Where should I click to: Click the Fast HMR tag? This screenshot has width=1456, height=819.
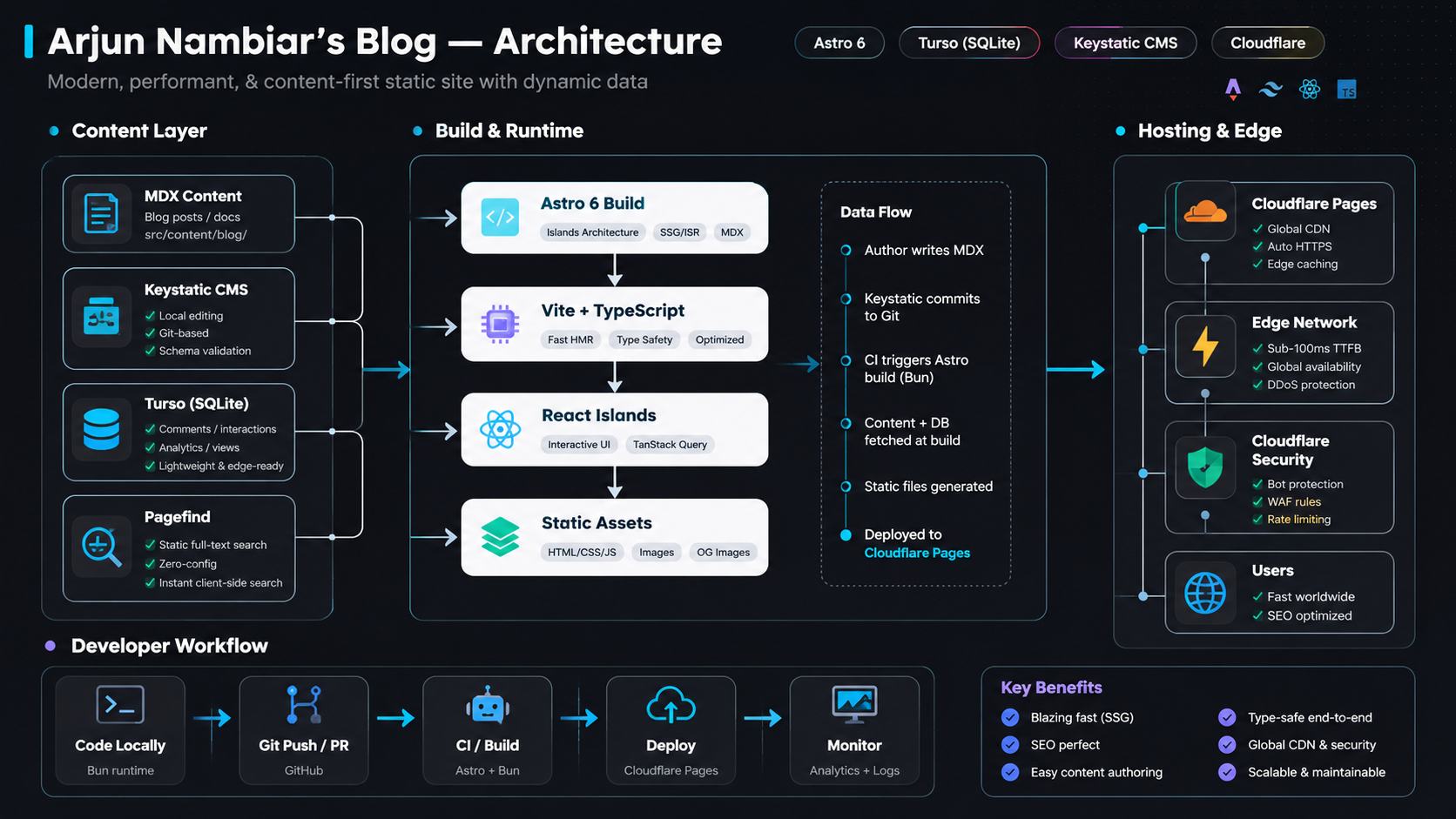point(570,339)
